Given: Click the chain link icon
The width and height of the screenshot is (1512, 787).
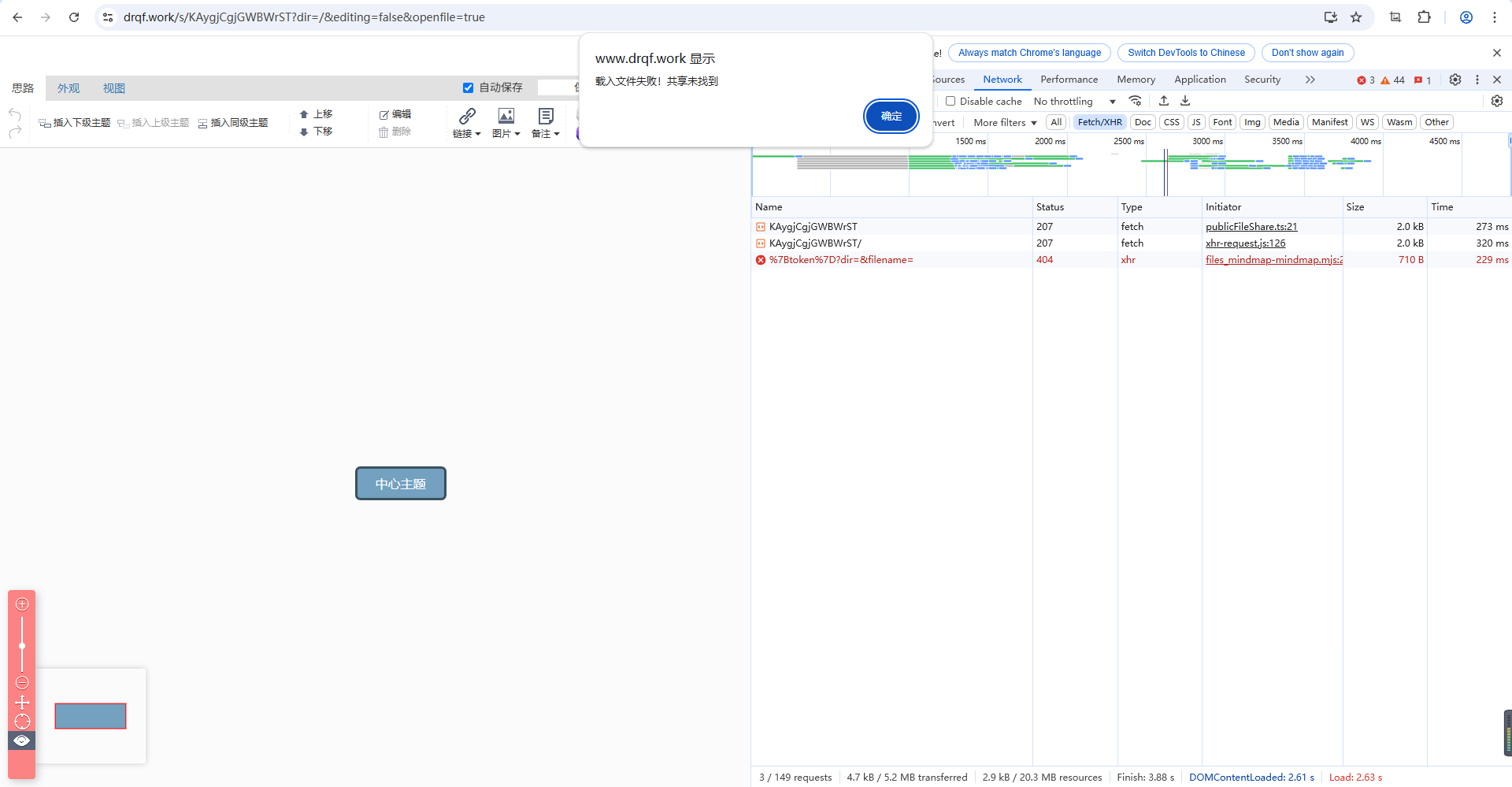Looking at the screenshot, I should tap(467, 116).
